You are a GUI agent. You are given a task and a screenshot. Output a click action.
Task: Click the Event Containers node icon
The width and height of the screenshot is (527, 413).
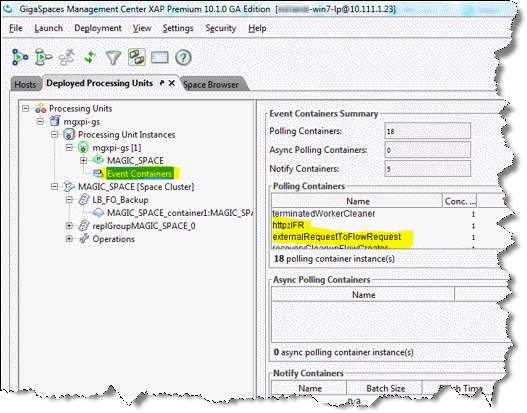98,173
